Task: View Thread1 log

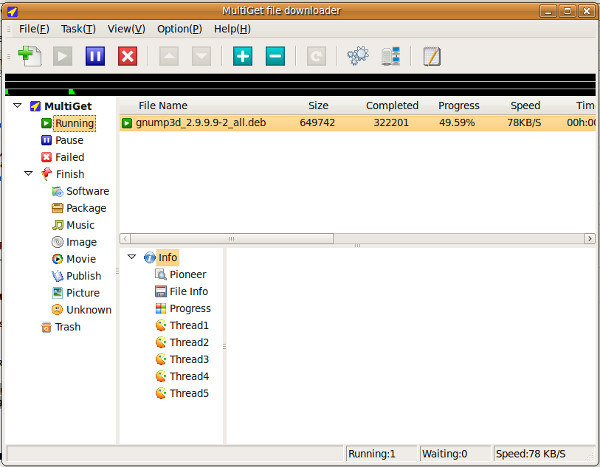Action: [189, 325]
